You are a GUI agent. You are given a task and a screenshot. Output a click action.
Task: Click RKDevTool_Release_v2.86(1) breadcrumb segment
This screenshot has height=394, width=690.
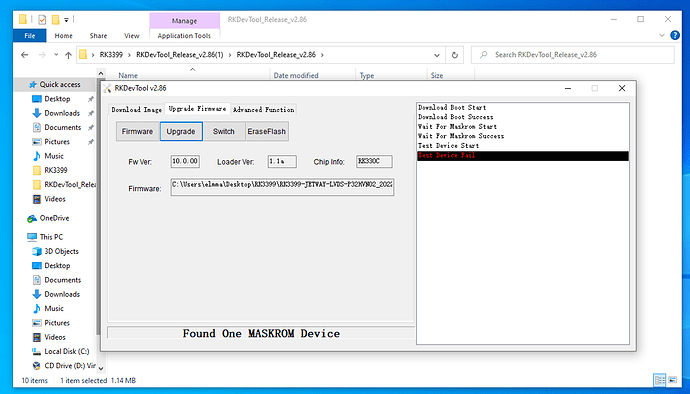pyautogui.click(x=180, y=55)
